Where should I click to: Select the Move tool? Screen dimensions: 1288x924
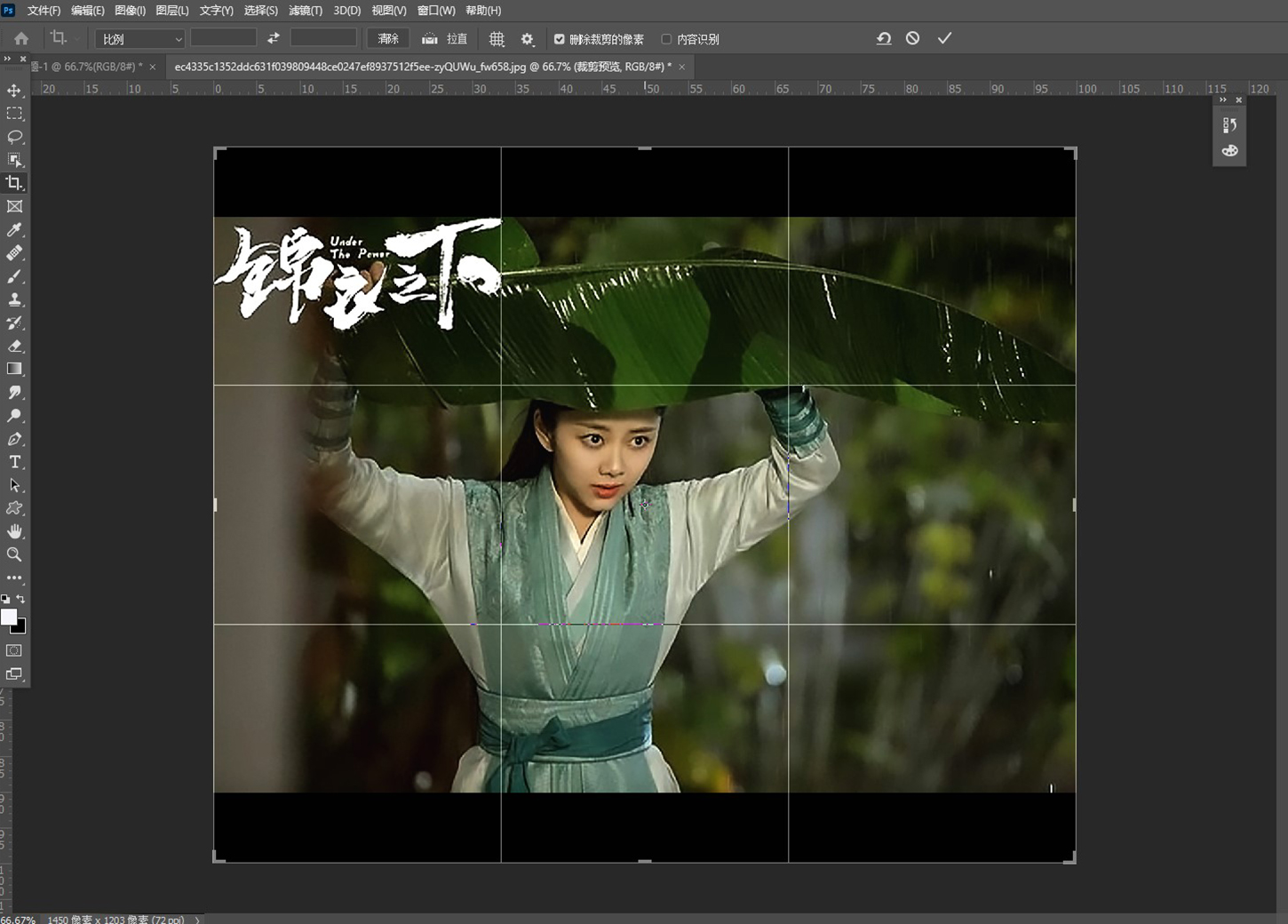coord(13,90)
